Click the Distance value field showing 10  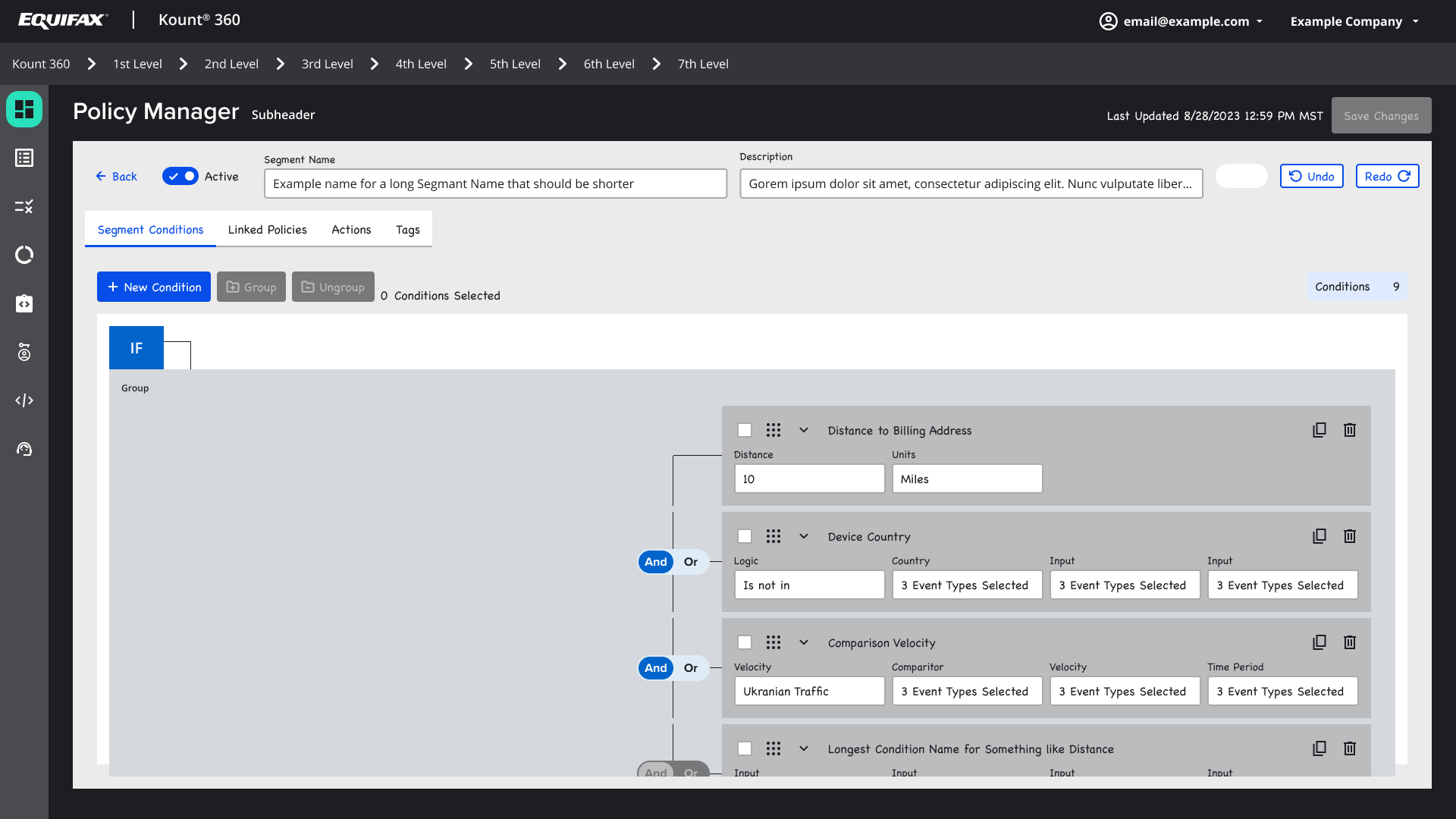point(809,479)
